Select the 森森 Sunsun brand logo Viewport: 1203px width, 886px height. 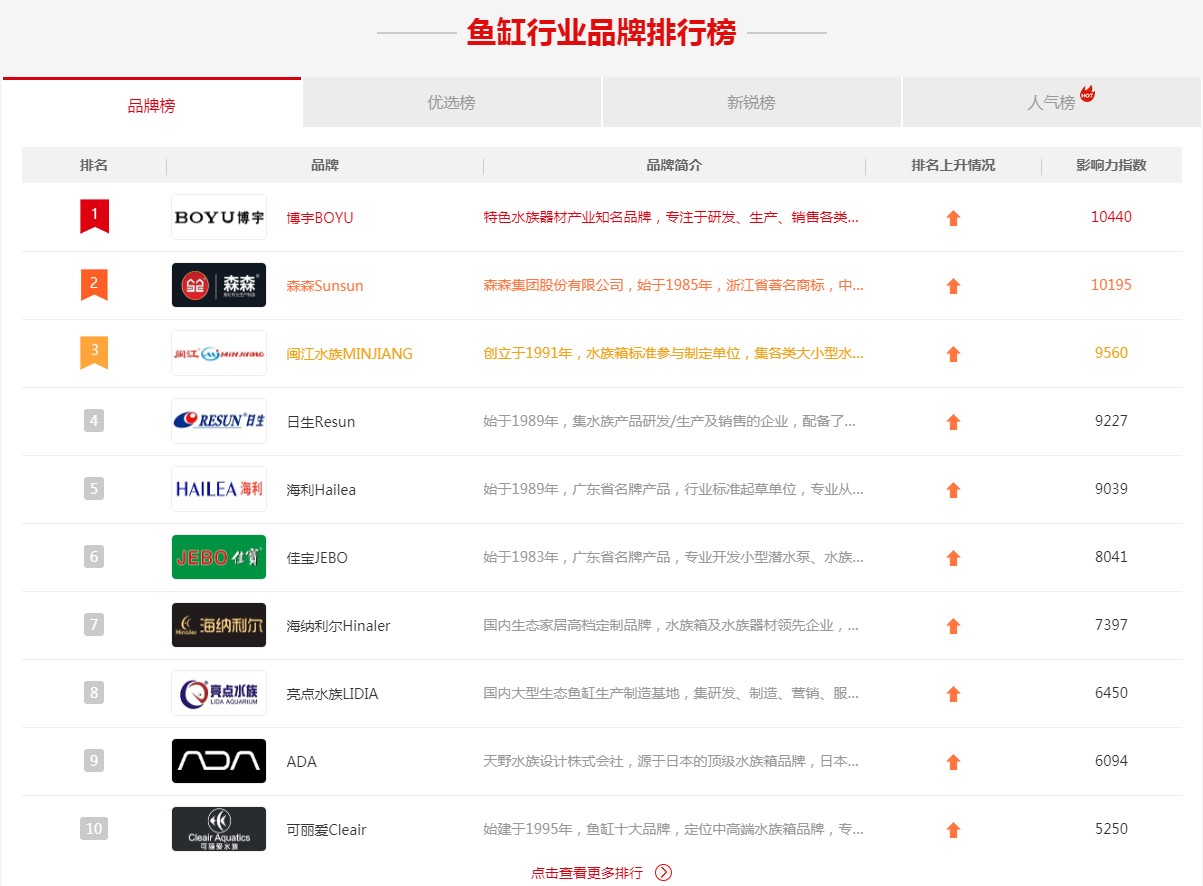218,284
